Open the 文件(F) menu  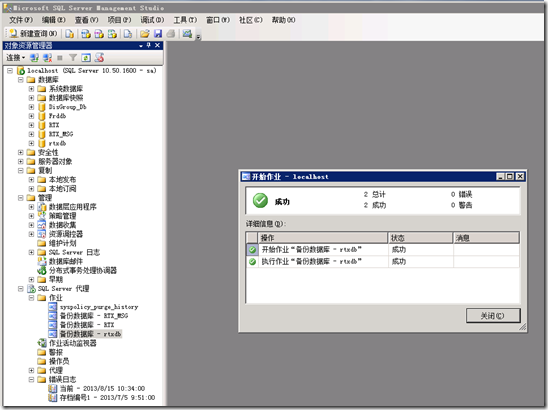point(21,20)
